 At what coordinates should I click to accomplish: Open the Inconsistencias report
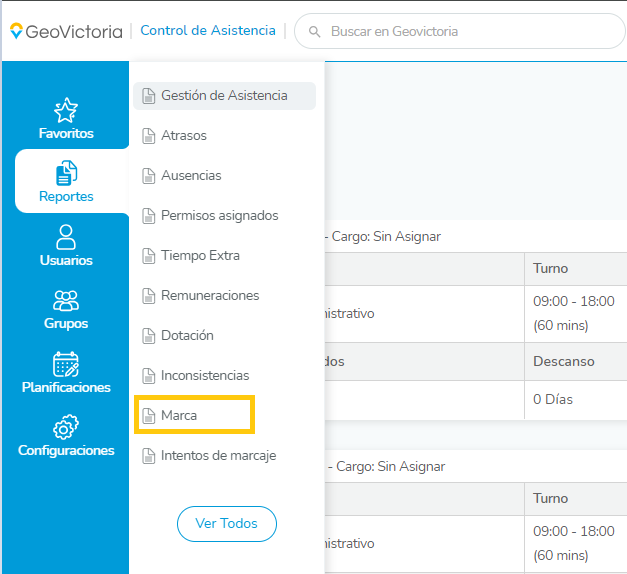205,376
